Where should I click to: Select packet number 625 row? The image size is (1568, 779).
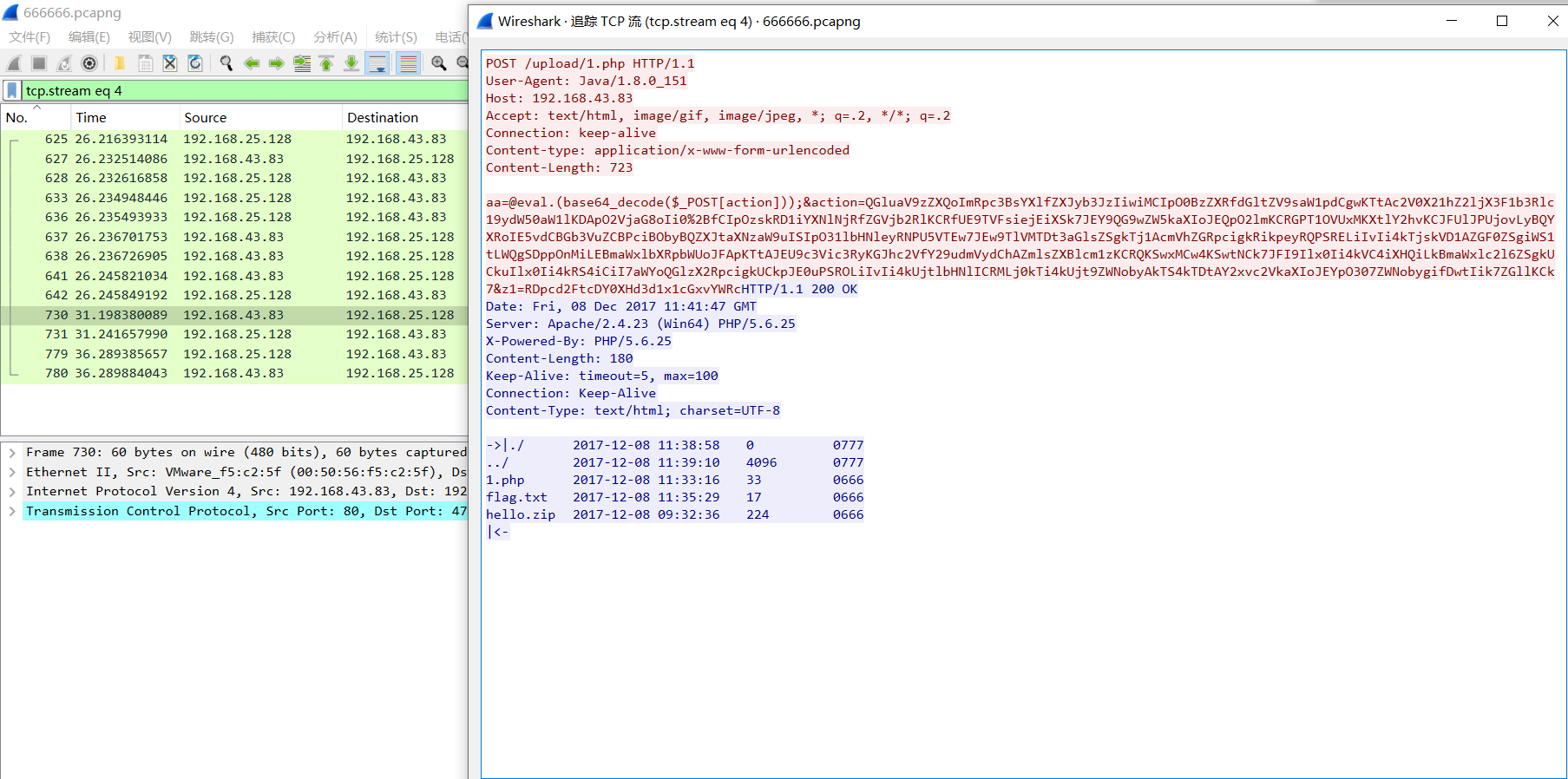click(x=234, y=139)
